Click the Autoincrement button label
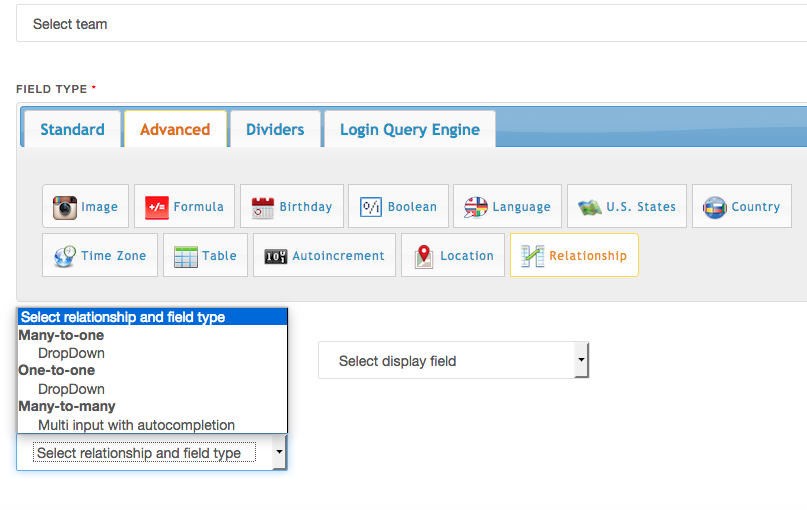 click(339, 256)
